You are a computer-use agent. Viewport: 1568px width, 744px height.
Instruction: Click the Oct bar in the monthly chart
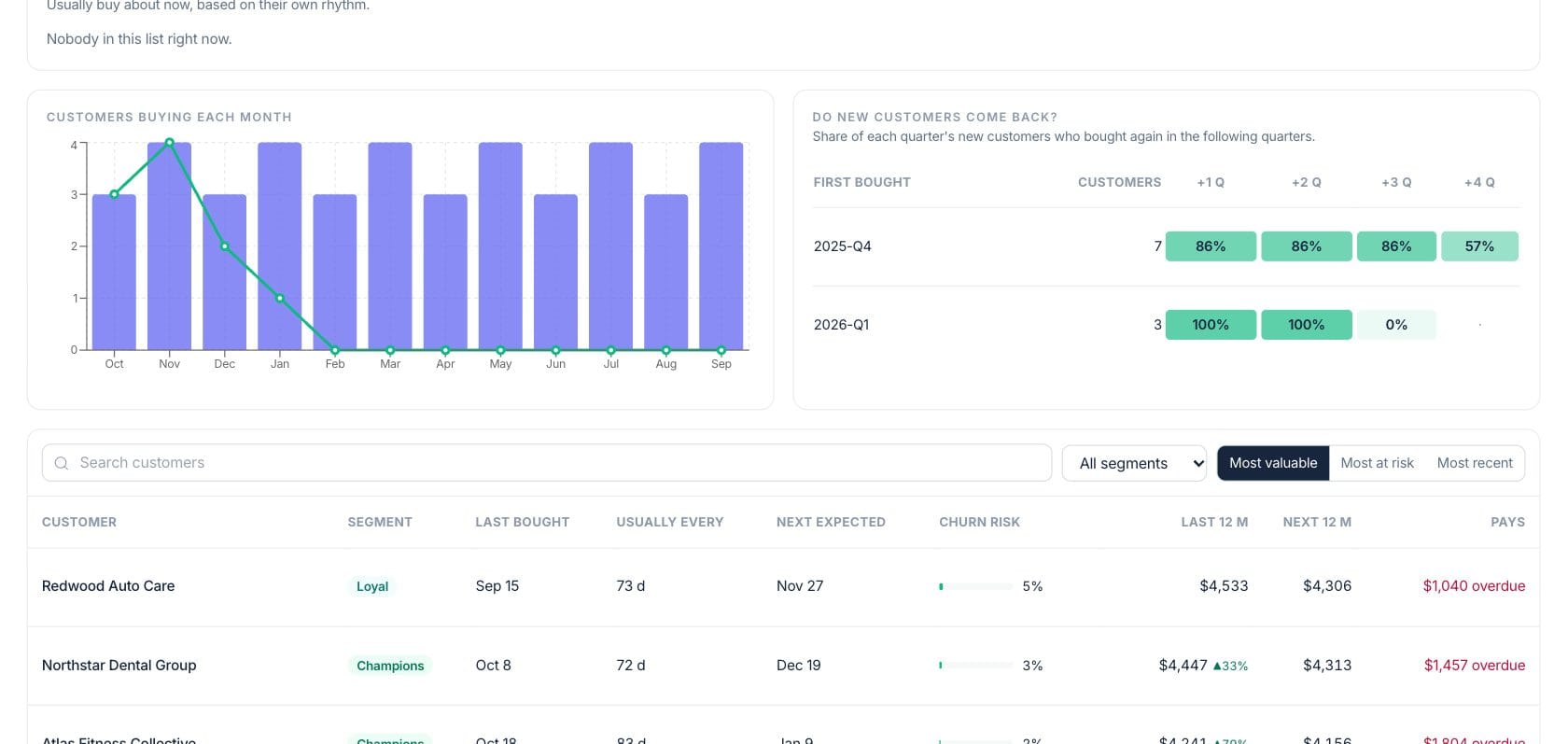click(114, 273)
